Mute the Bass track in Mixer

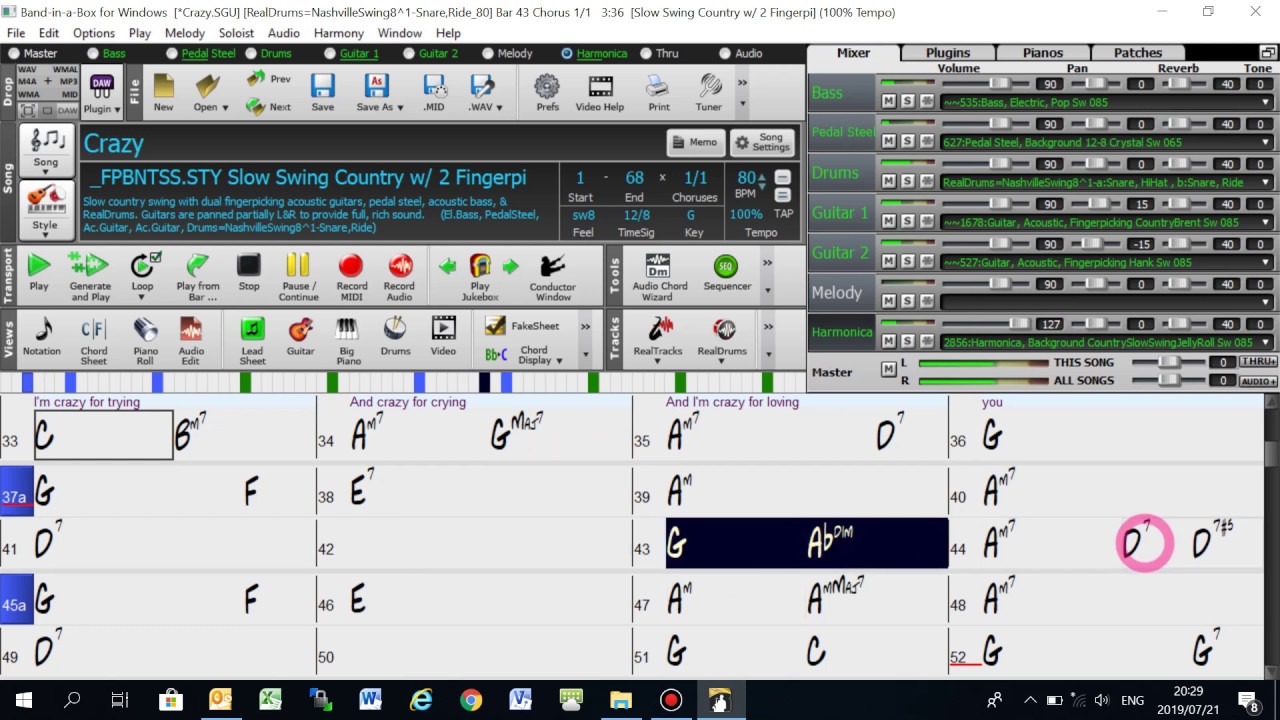[x=888, y=102]
